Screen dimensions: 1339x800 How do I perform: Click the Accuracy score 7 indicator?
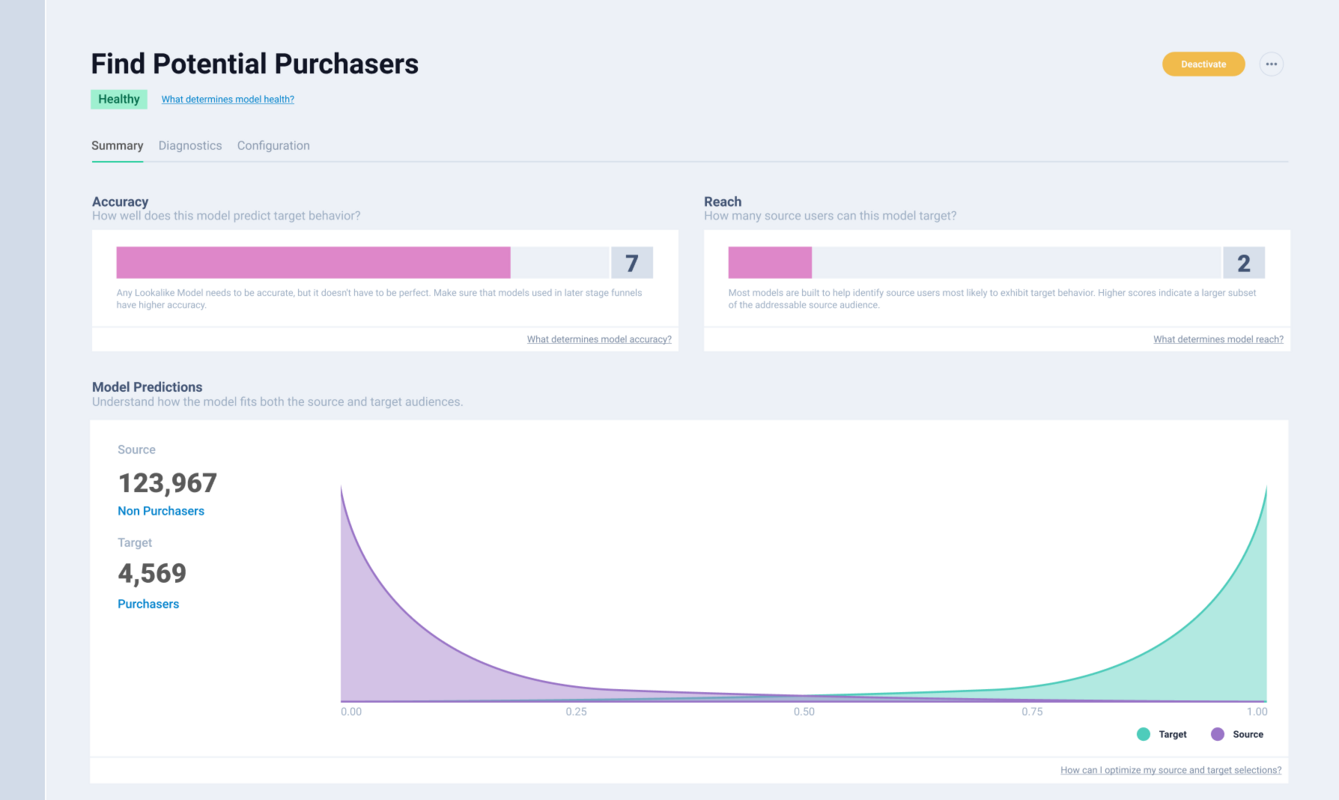[x=631, y=261]
